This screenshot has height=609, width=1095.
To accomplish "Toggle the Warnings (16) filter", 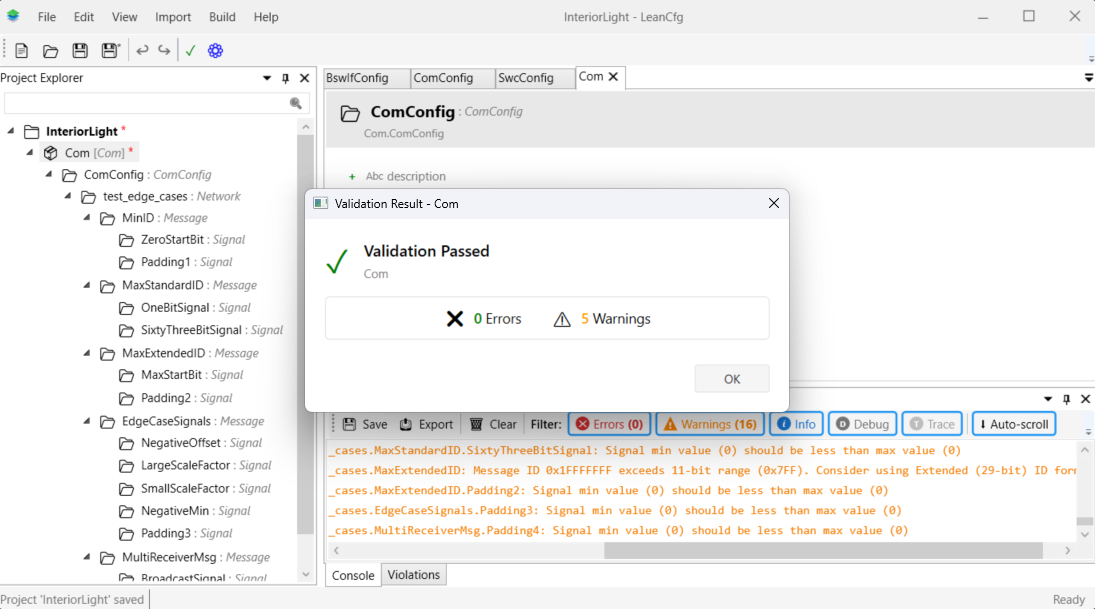I will pyautogui.click(x=709, y=424).
